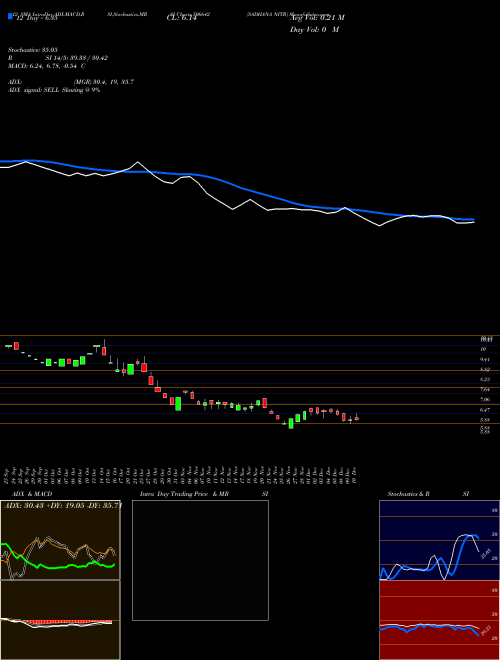Click the '(SADHANA NITR)' symbol title text
This screenshot has width=500, height=660.
(267, 14)
